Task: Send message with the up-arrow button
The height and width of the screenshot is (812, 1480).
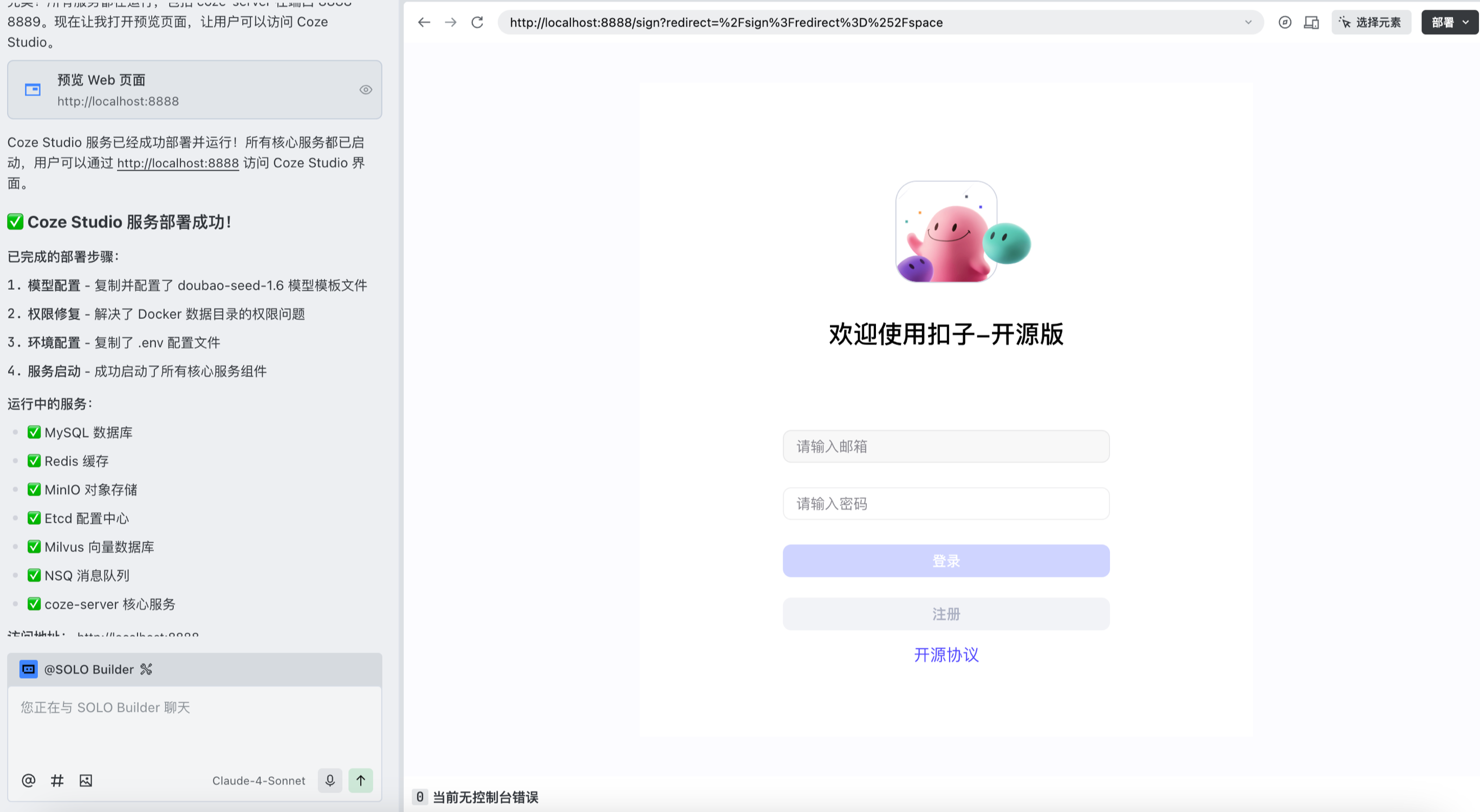Action: click(361, 781)
